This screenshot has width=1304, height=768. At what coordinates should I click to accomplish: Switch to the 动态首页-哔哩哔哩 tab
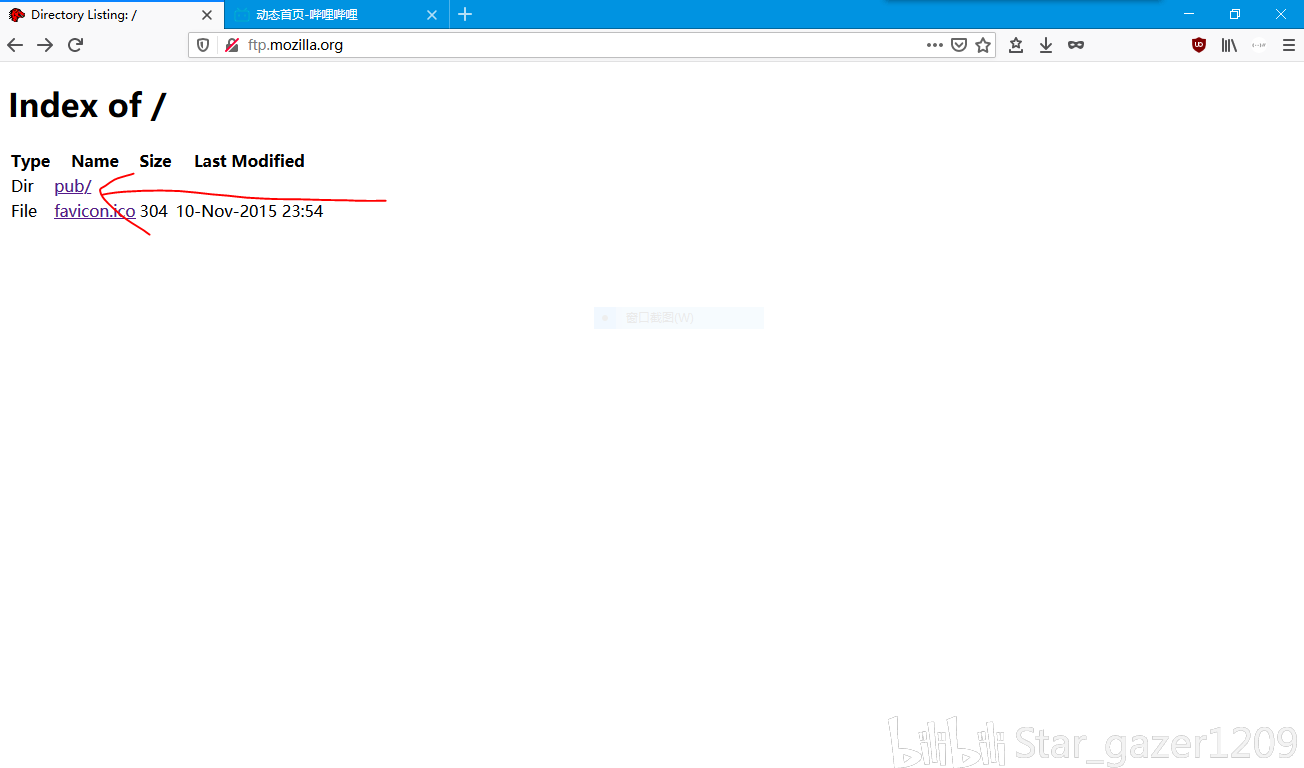pyautogui.click(x=337, y=15)
